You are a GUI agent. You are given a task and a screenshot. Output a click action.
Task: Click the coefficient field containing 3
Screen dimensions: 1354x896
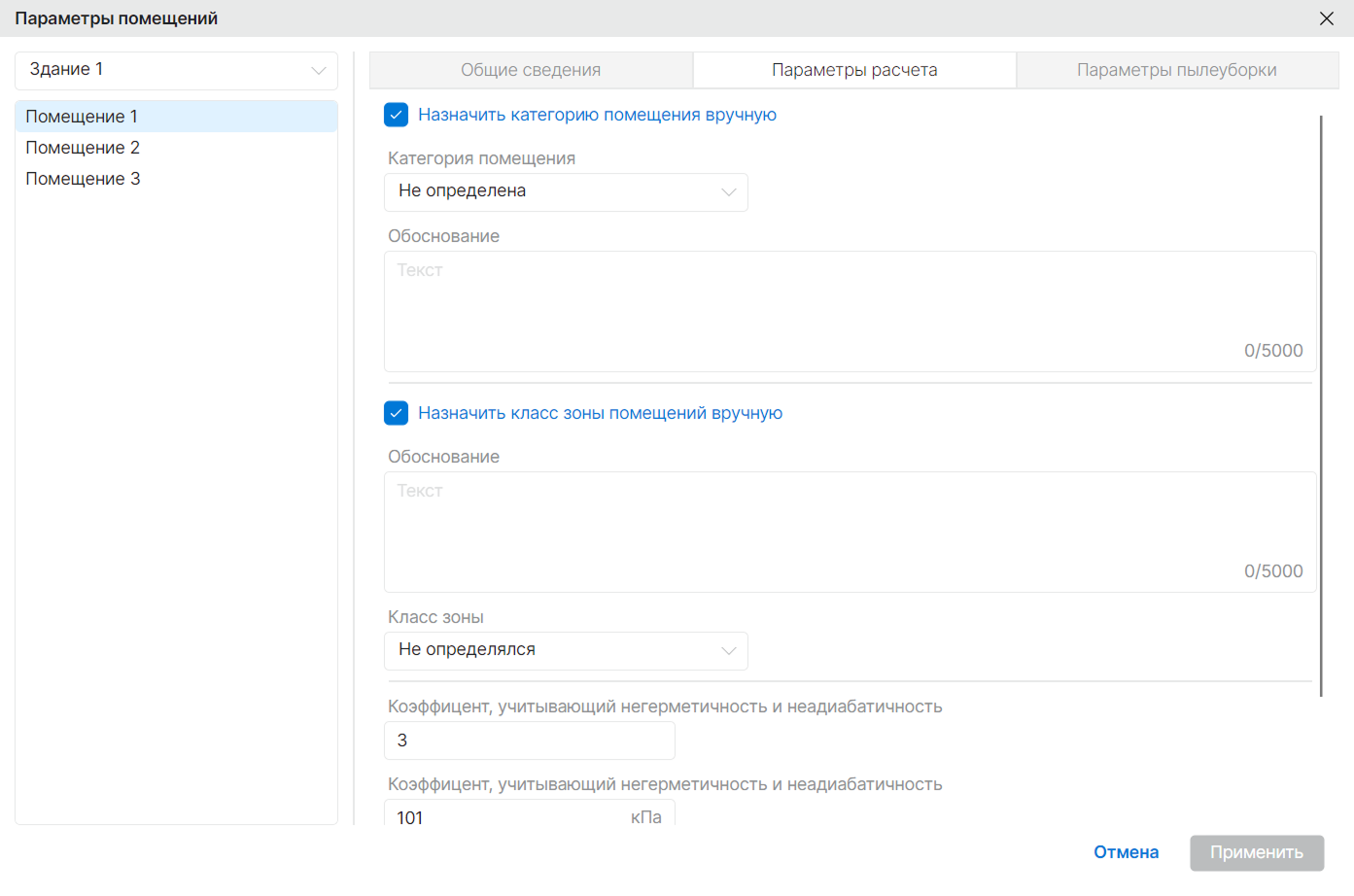point(529,741)
